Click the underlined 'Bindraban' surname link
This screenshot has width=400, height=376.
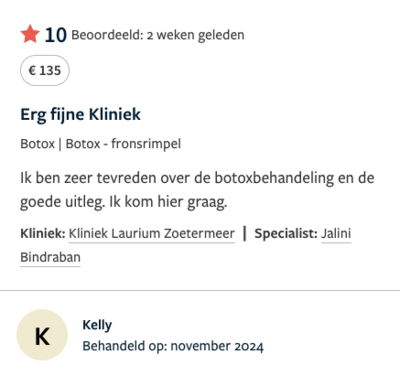[x=50, y=257]
